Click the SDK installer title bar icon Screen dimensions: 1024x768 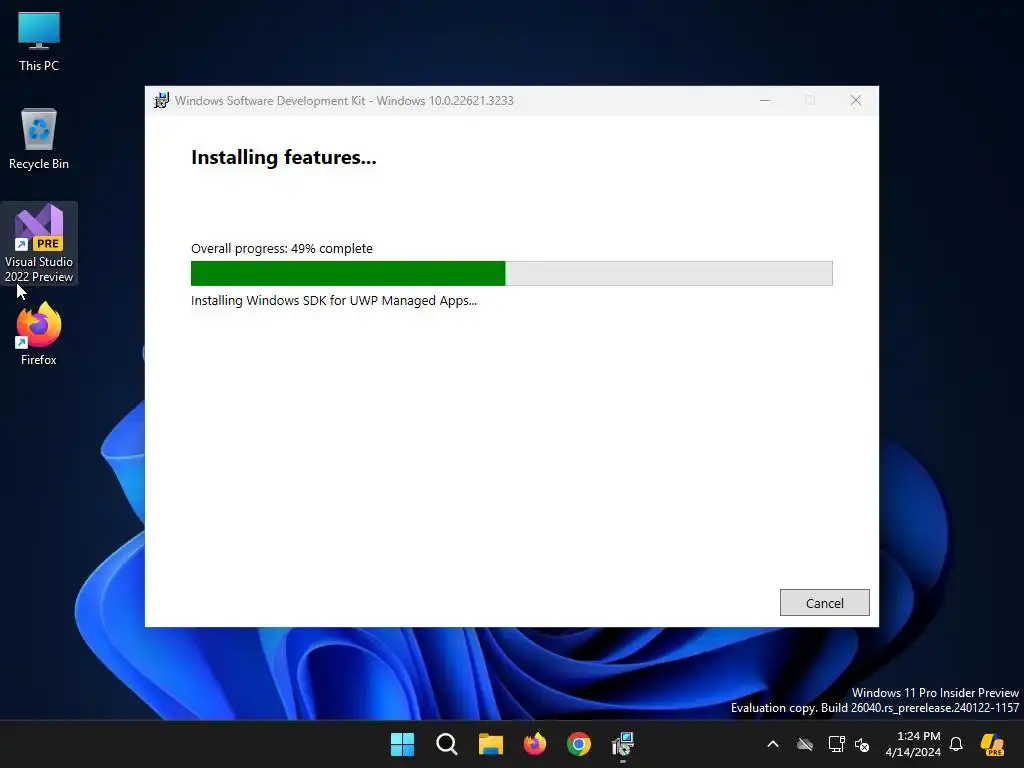pos(161,101)
